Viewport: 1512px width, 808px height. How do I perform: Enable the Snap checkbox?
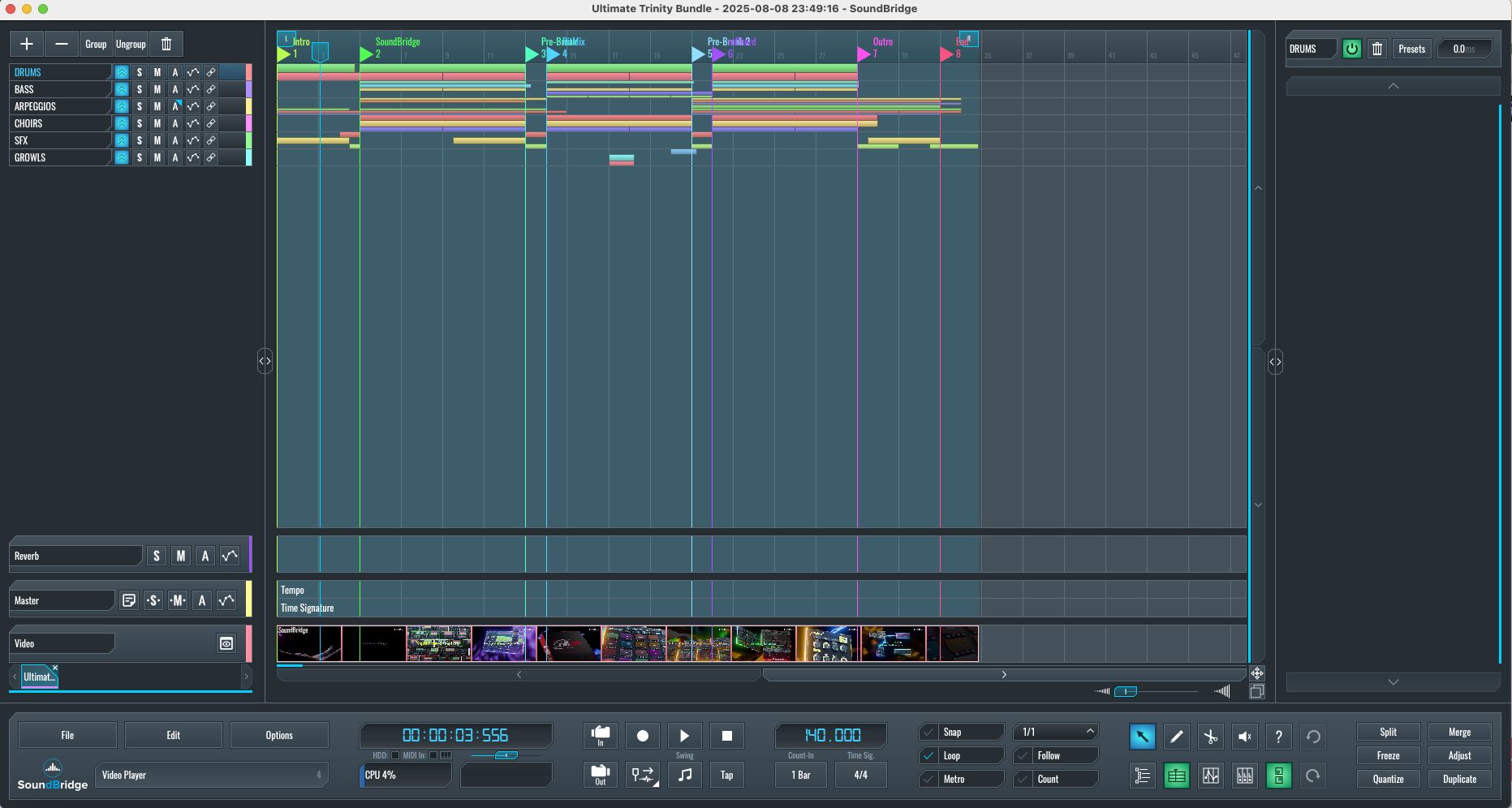[x=928, y=732]
